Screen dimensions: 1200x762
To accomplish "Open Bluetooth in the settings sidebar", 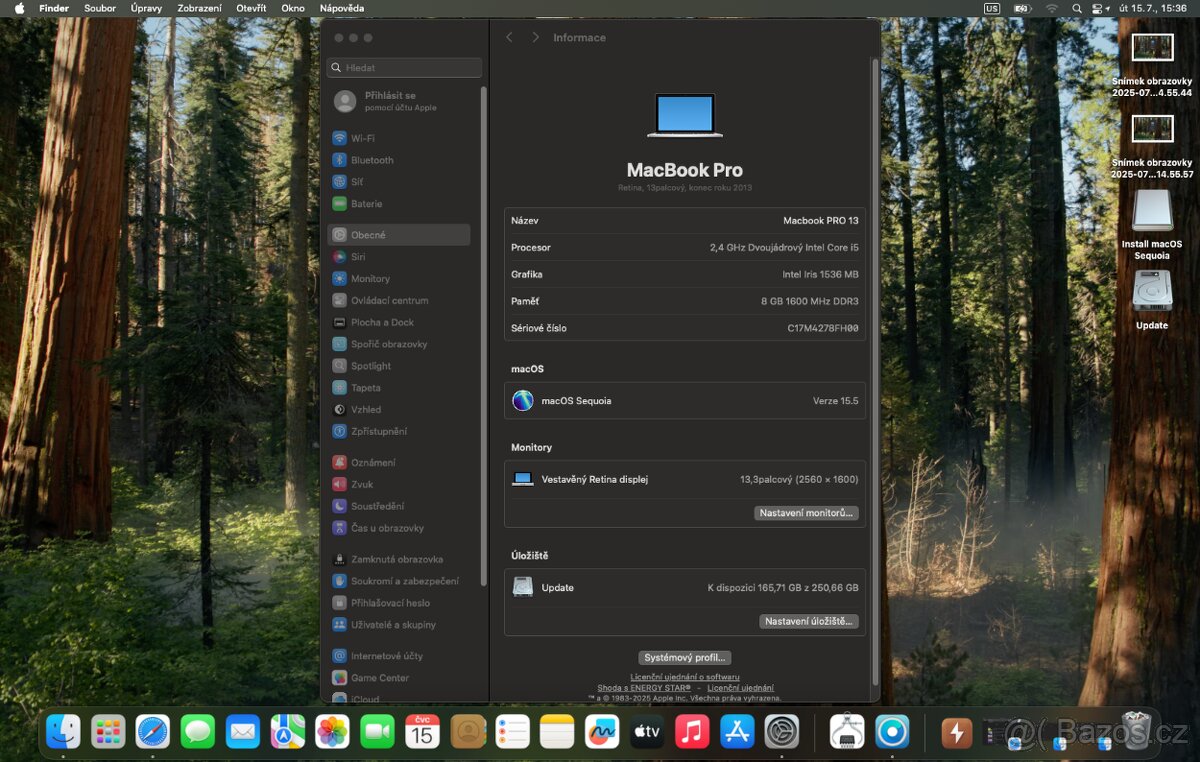I will [398, 160].
